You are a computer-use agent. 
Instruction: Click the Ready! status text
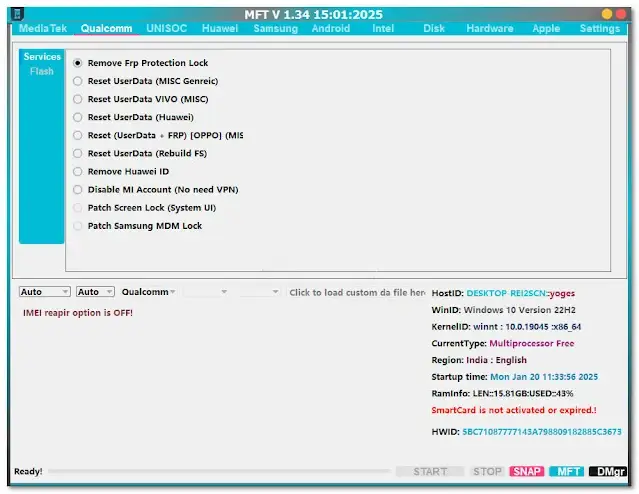pyautogui.click(x=28, y=472)
